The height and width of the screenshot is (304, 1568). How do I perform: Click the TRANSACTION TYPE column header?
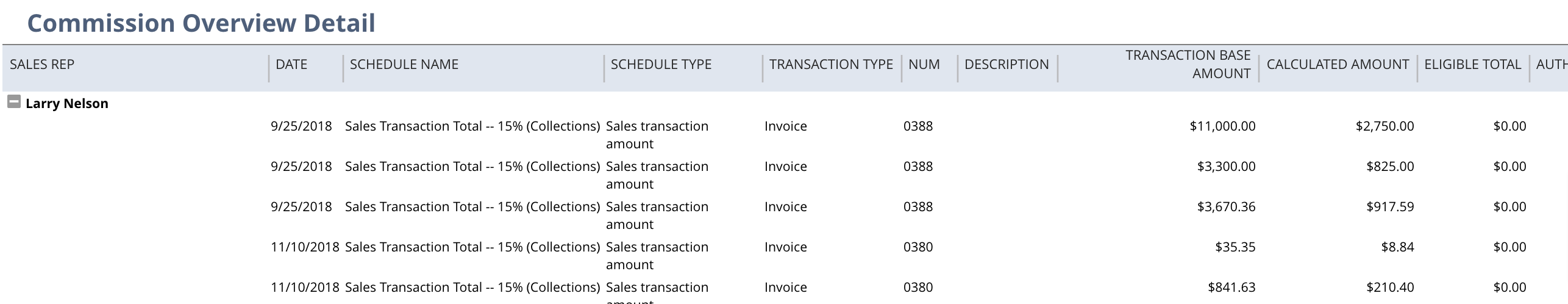click(831, 64)
